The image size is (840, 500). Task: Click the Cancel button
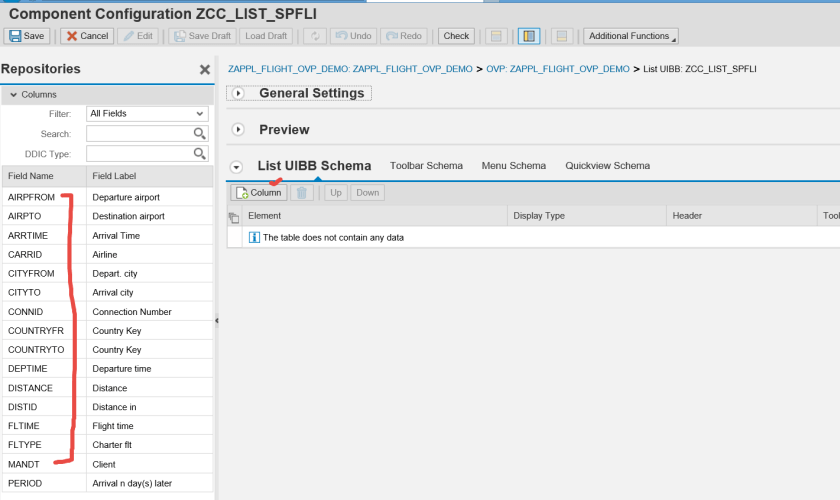click(x=87, y=36)
